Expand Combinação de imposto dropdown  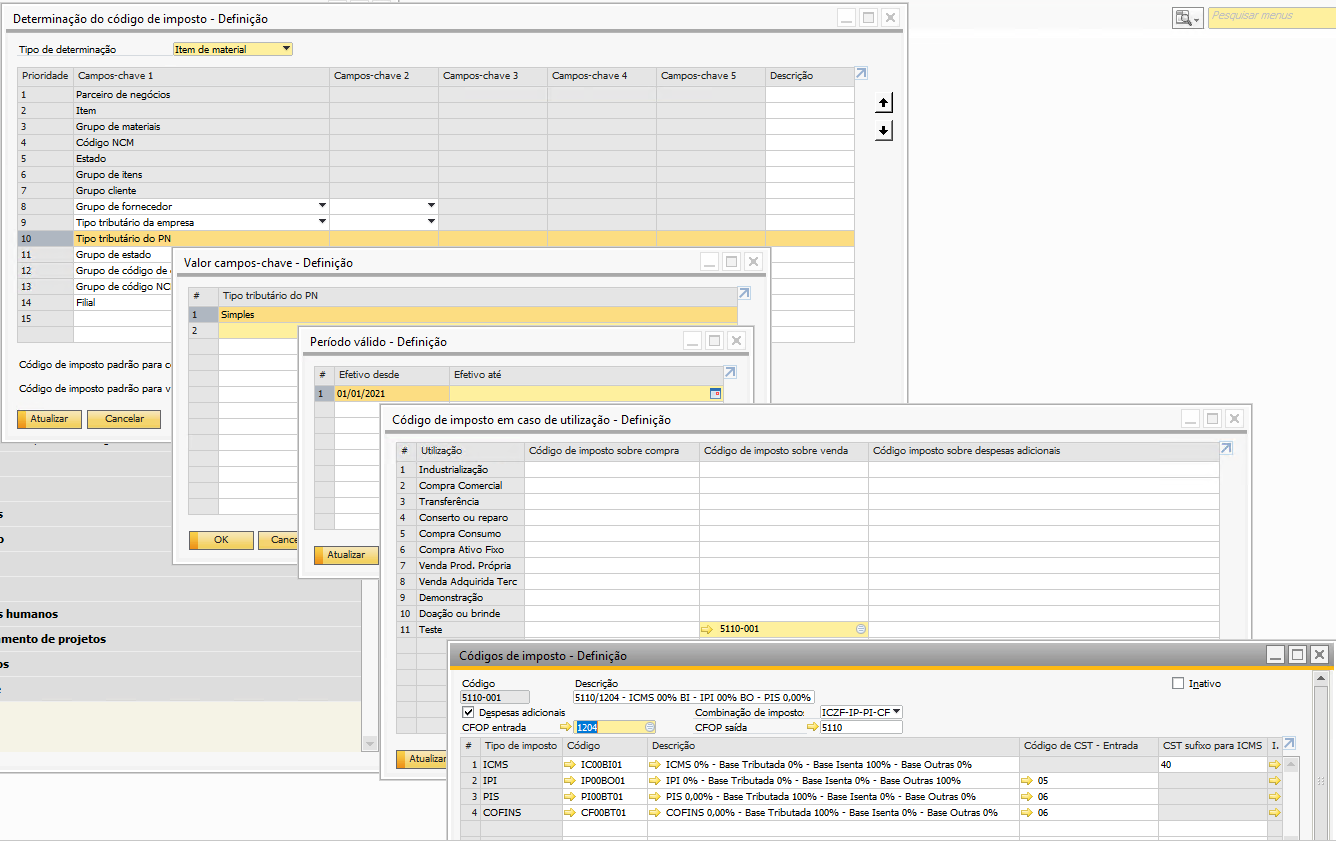click(x=896, y=712)
